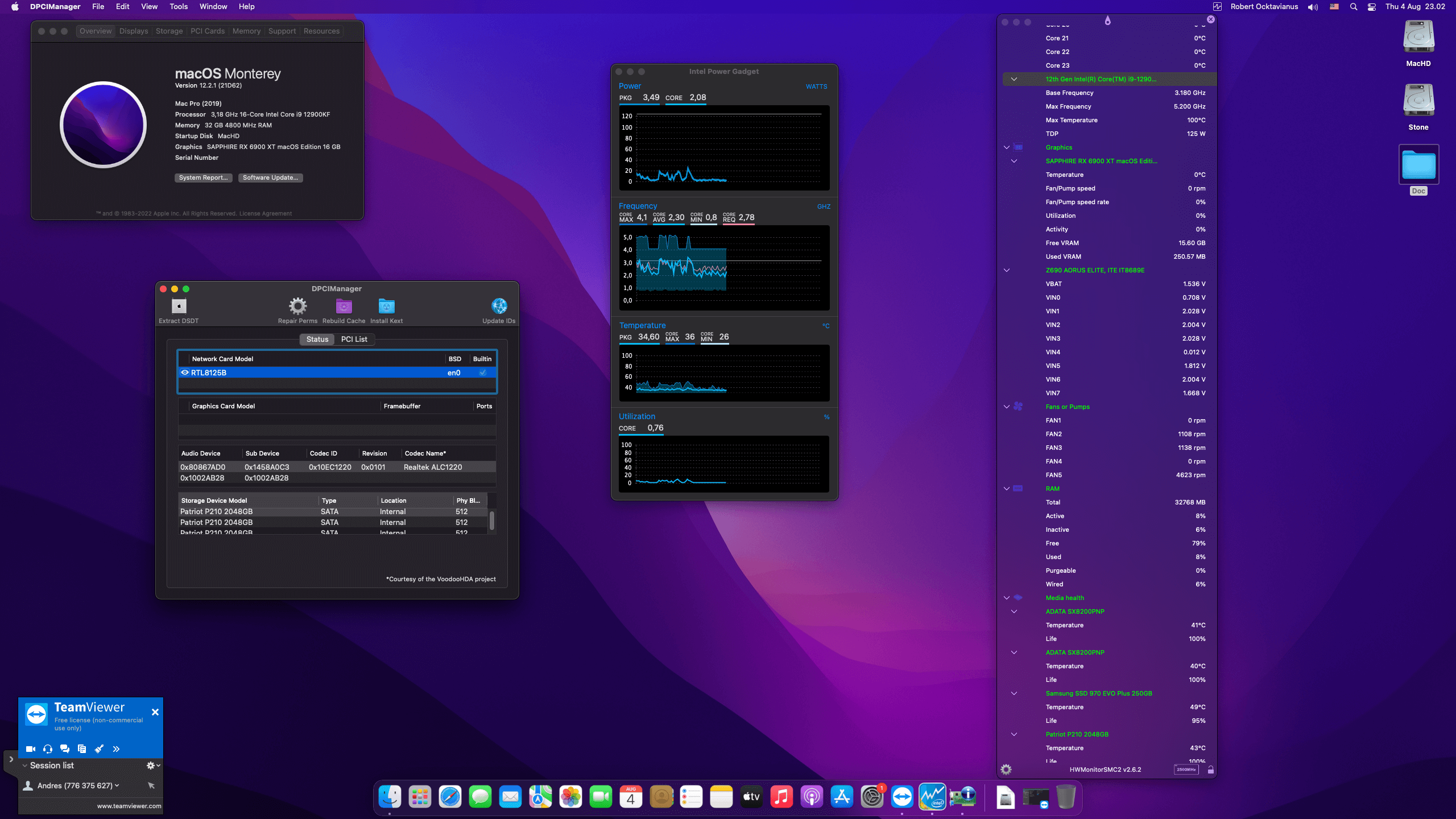
Task: Collapse the 12th Gen Intel Core section
Action: click(x=1014, y=79)
